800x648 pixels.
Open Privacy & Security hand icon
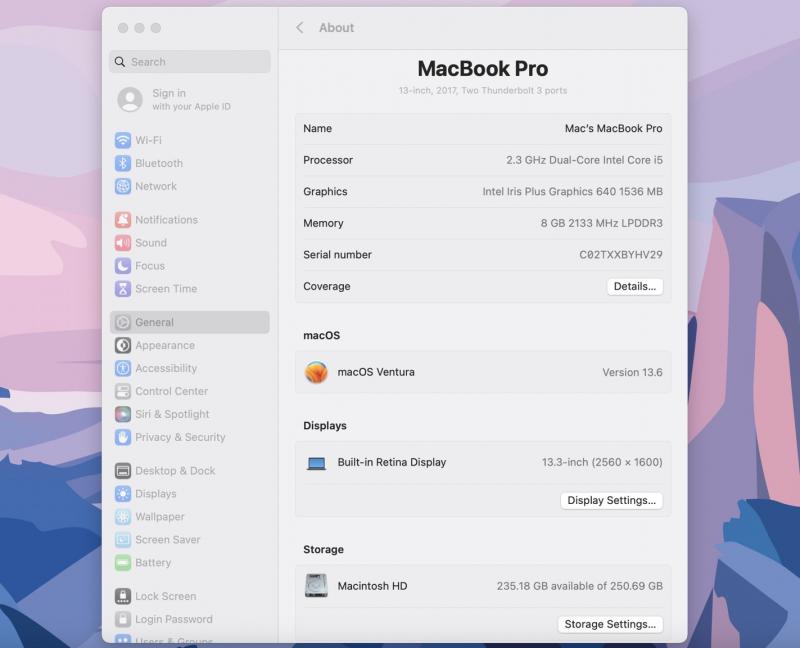(x=122, y=437)
